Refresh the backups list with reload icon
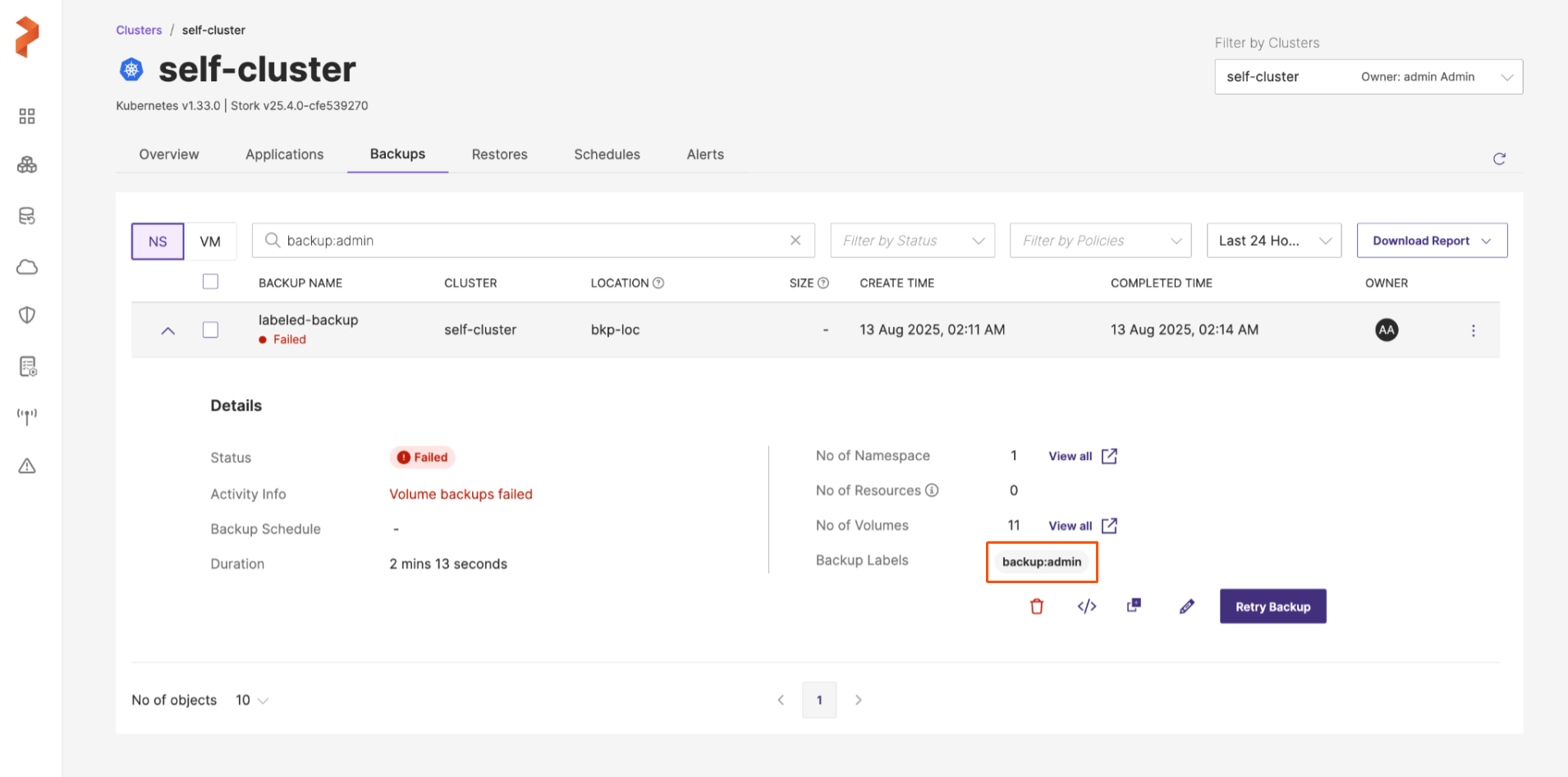Viewport: 1568px width, 777px height. (1499, 159)
